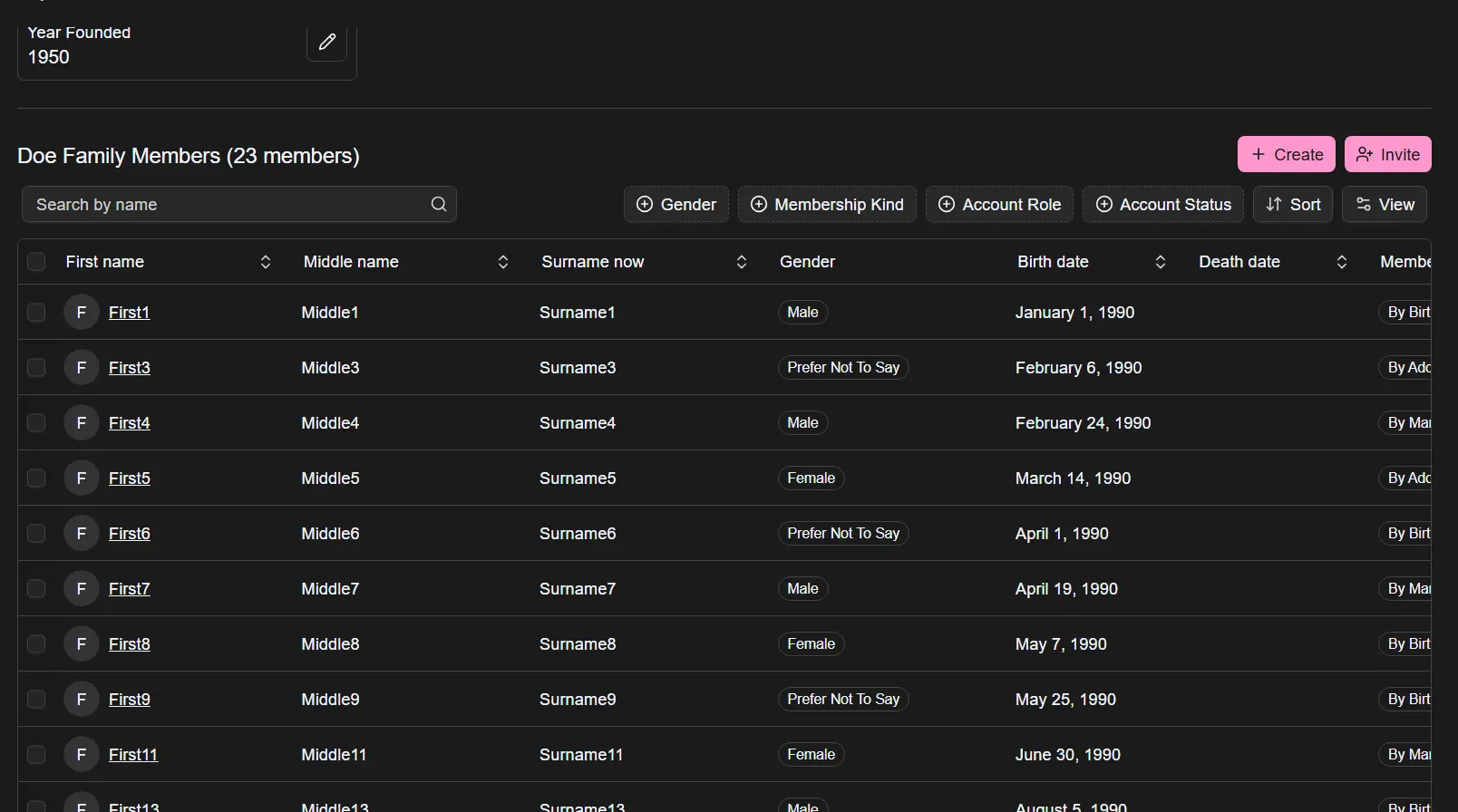Image resolution: width=1458 pixels, height=812 pixels.
Task: Click the avatar icon beside First1
Action: click(82, 312)
